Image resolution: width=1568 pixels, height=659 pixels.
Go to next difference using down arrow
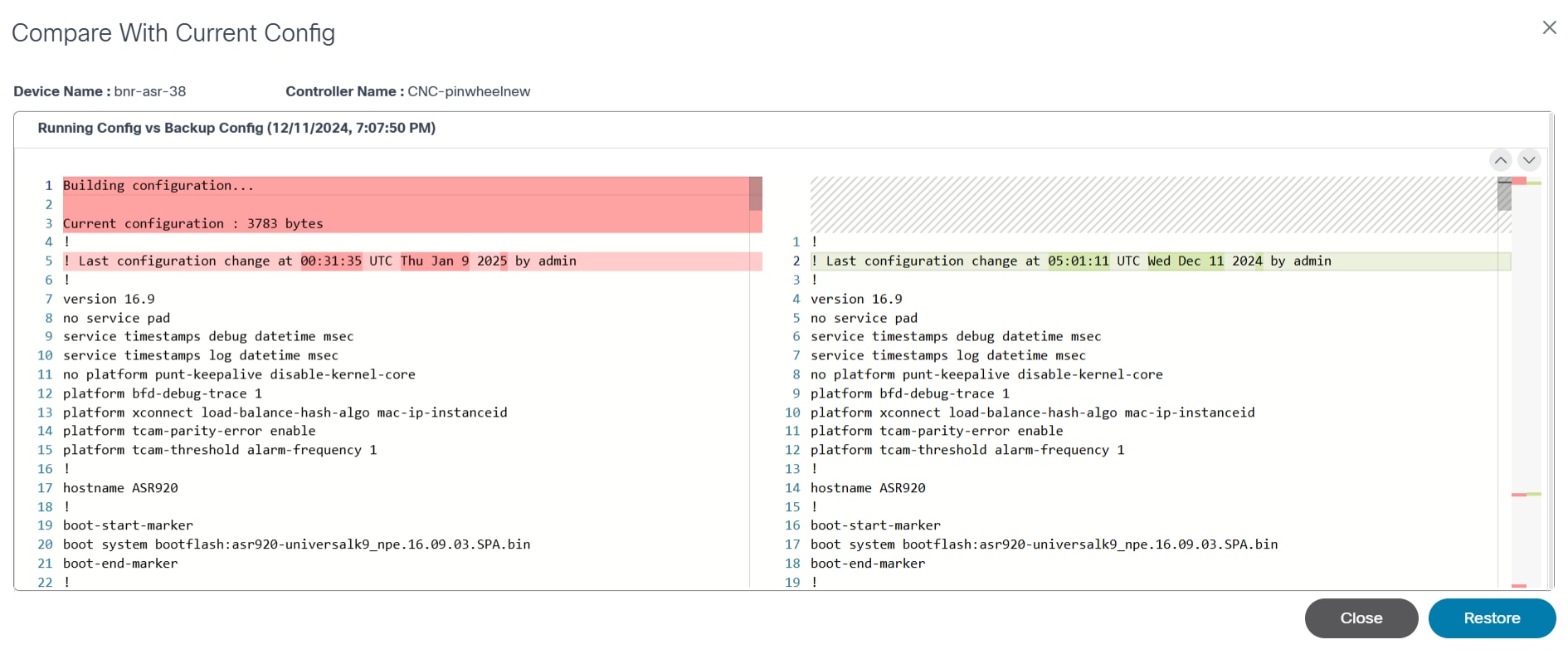[1529, 160]
